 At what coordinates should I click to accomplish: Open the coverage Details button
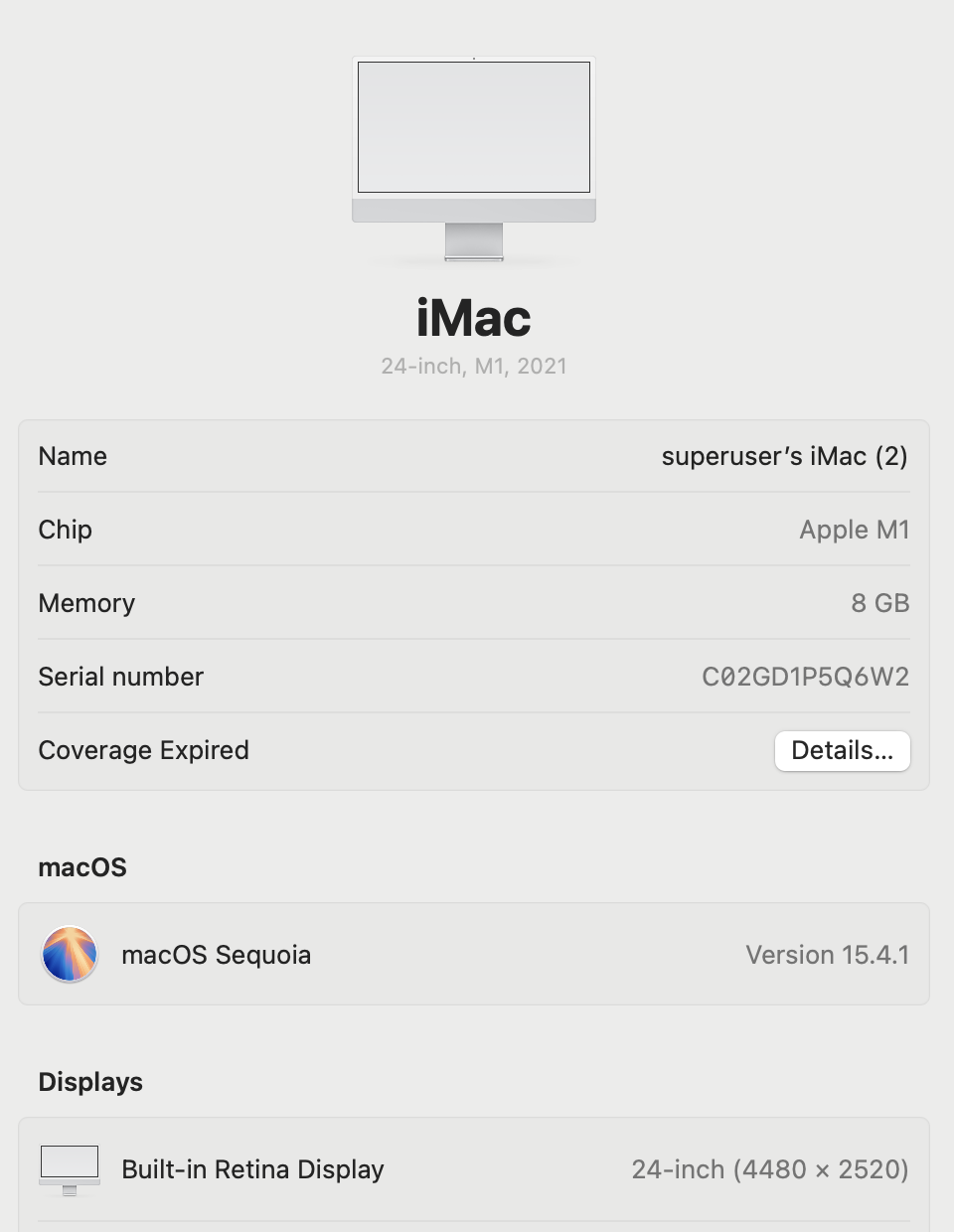pos(843,751)
